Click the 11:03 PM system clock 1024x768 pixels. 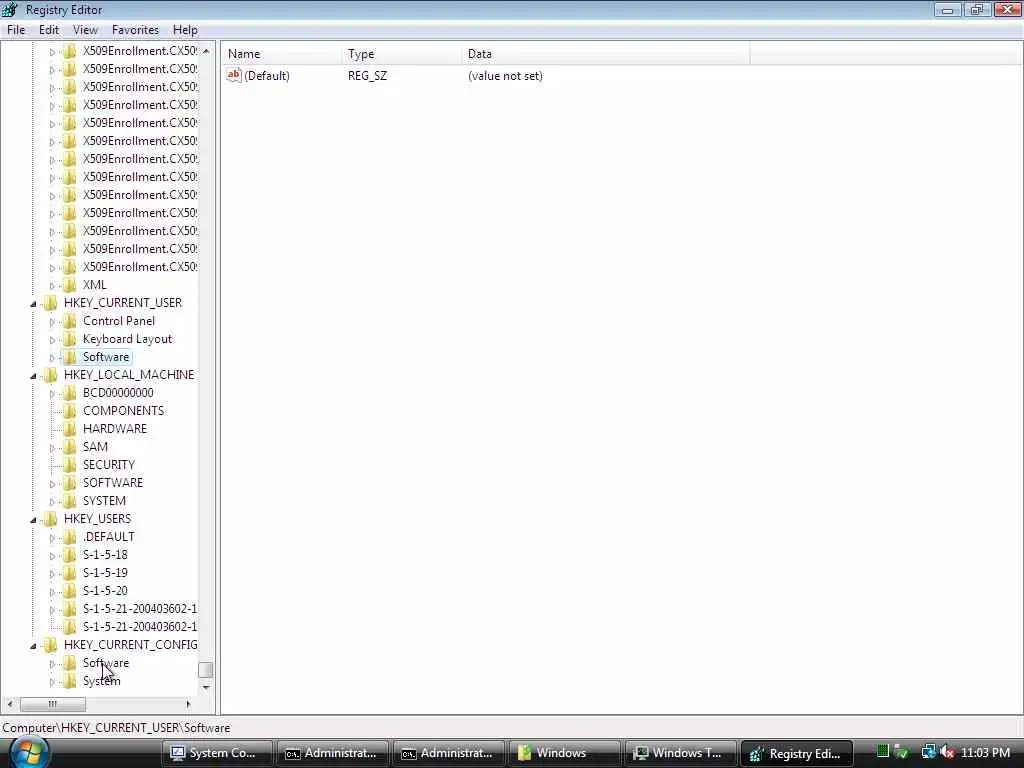[x=985, y=753]
